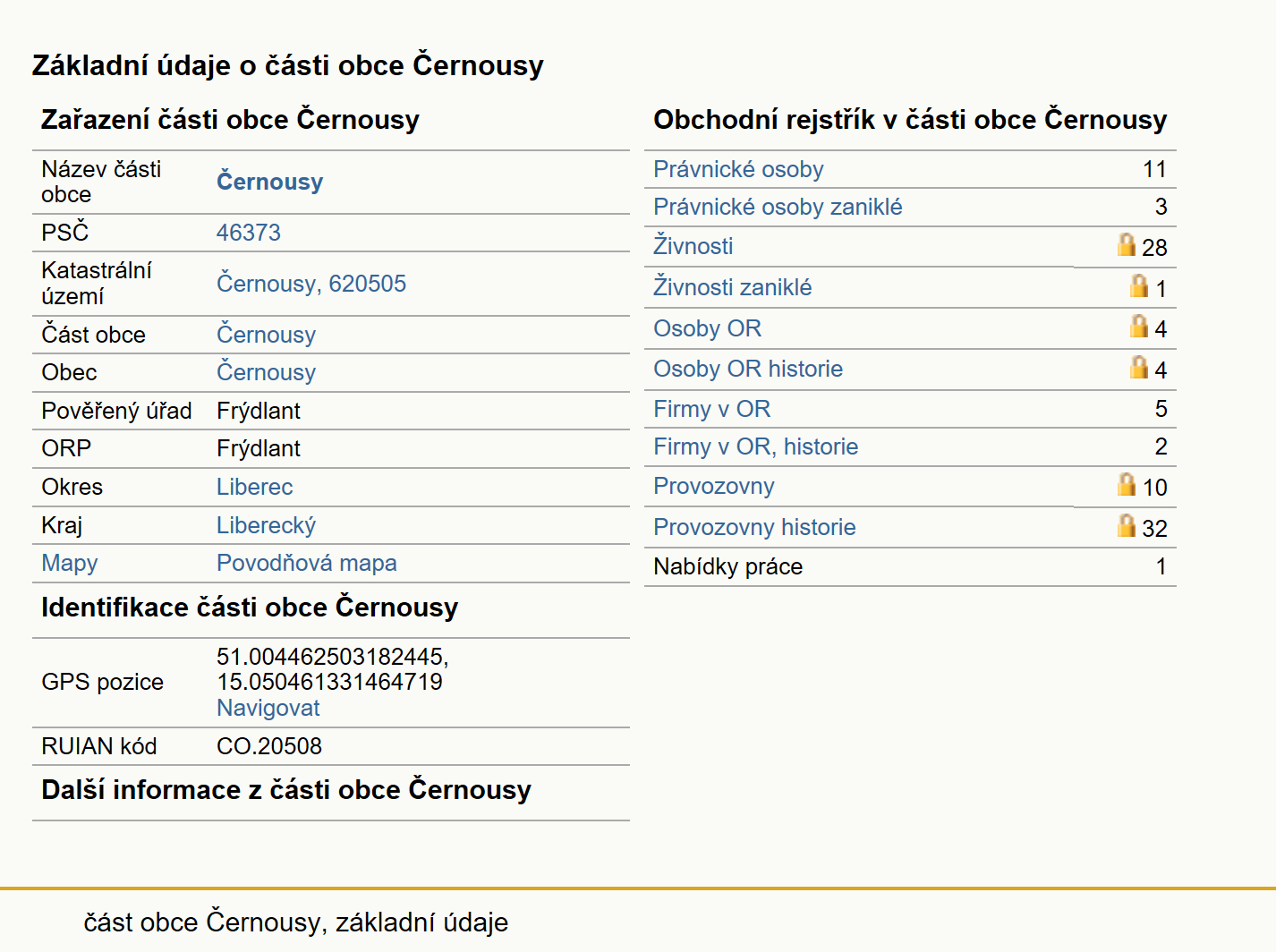Image resolution: width=1276 pixels, height=952 pixels.
Task: Open the Provozovny historie link
Action: [x=754, y=527]
